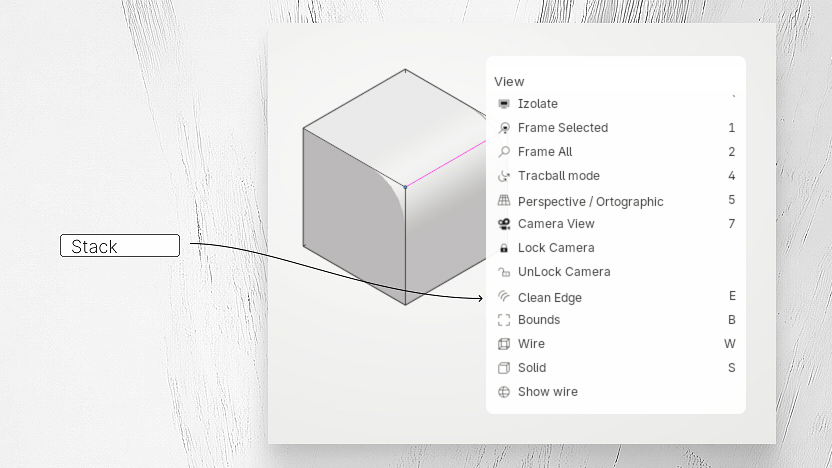Toggle the Show wire option
The width and height of the screenshot is (832, 468).
616,392
